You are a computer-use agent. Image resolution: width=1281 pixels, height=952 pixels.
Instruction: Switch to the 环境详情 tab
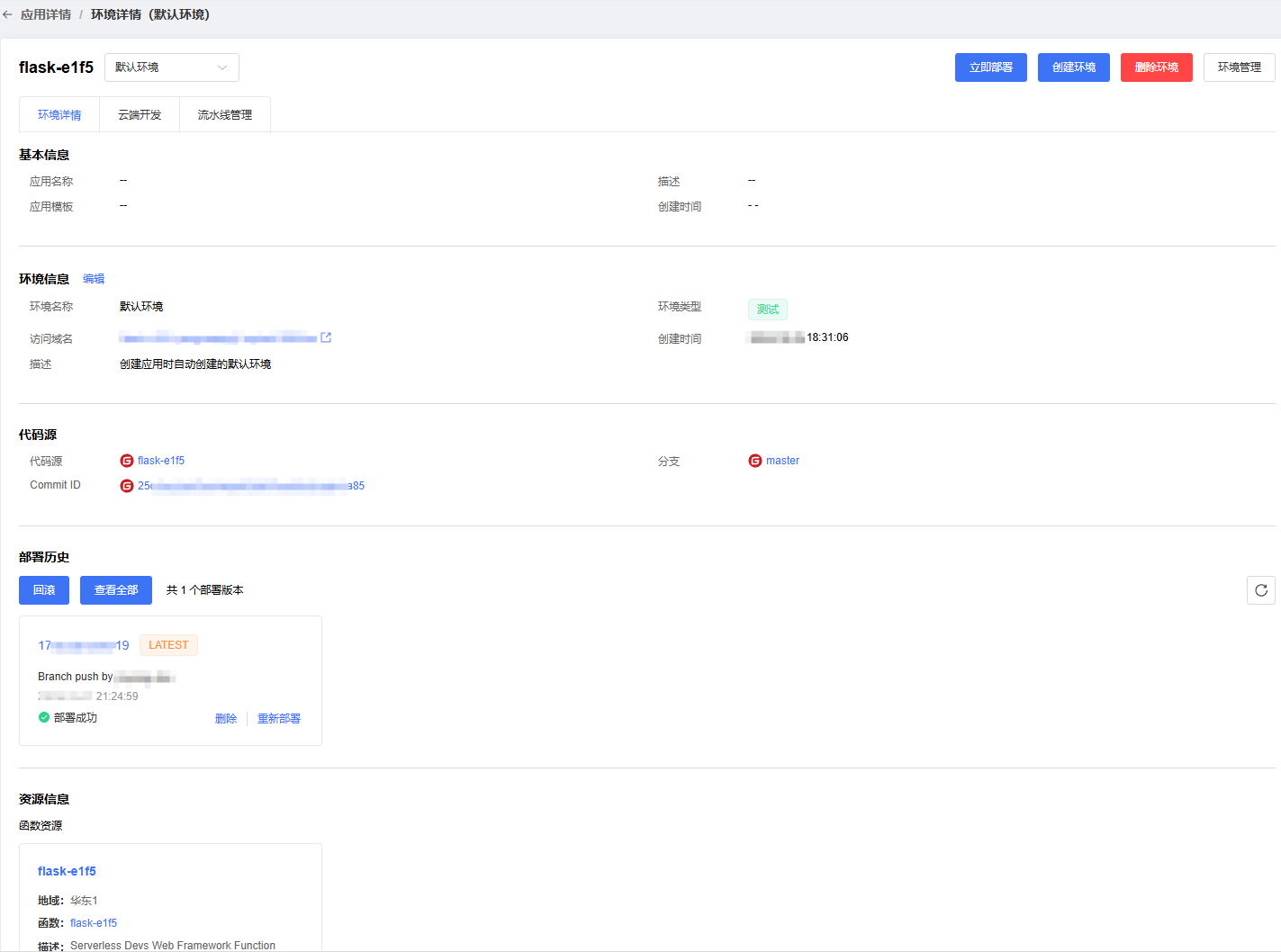(59, 115)
